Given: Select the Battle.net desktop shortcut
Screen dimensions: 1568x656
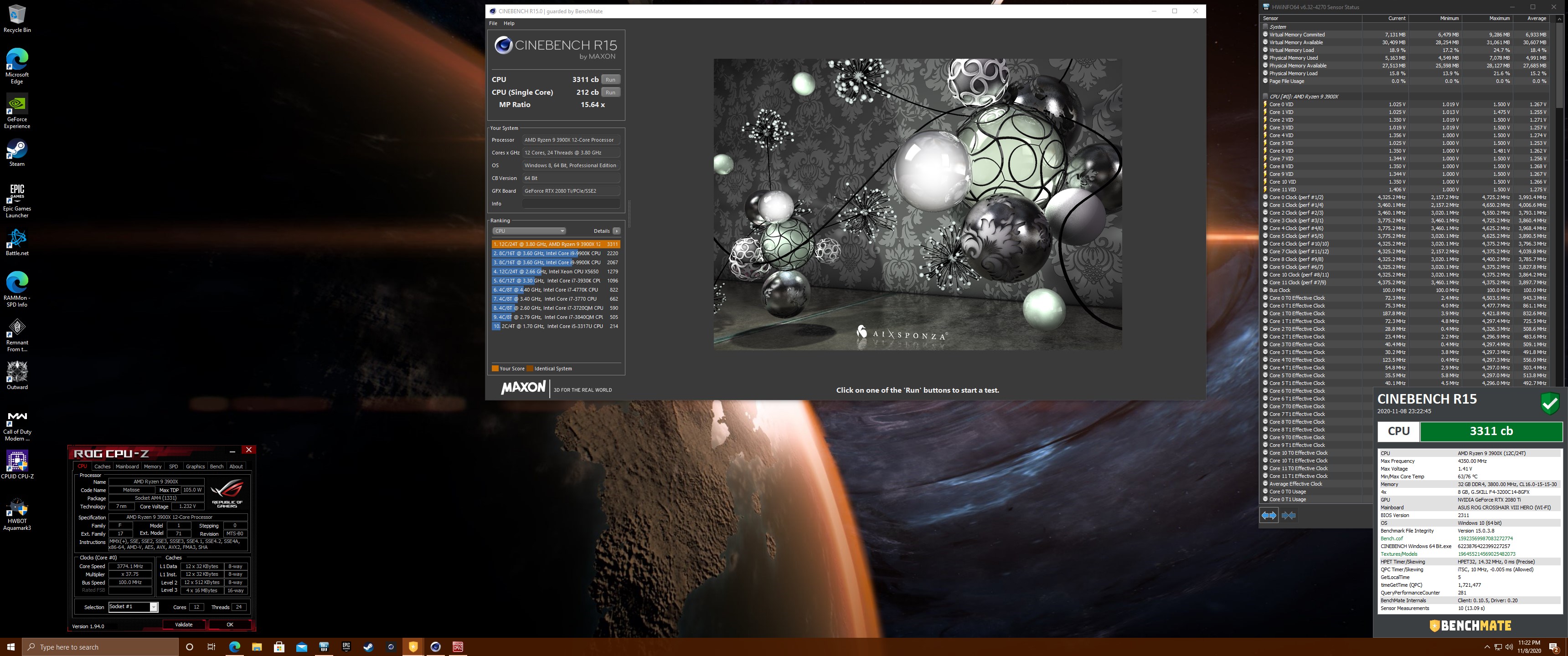Looking at the screenshot, I should point(17,241).
